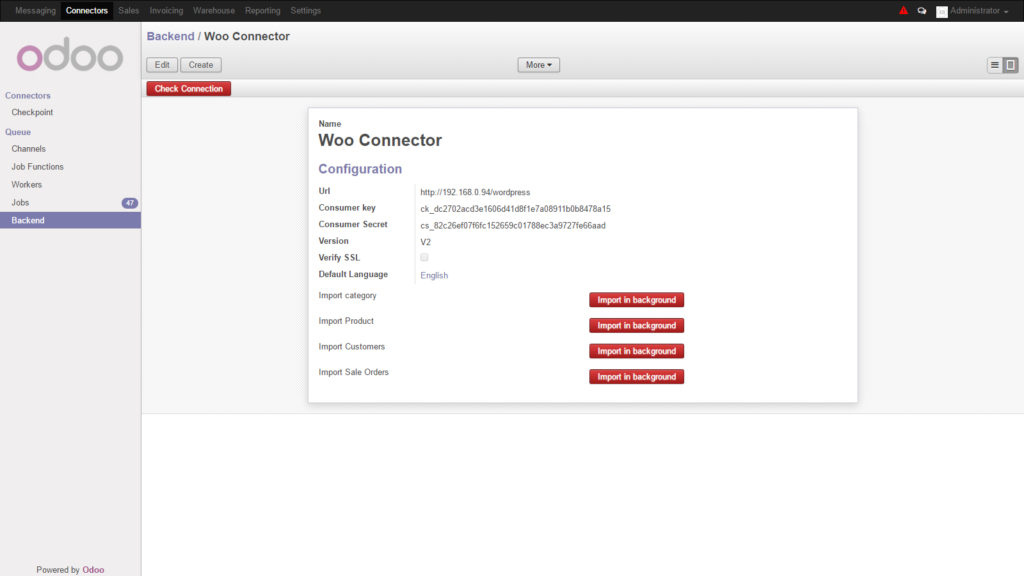Click the Check Connection button

188,88
